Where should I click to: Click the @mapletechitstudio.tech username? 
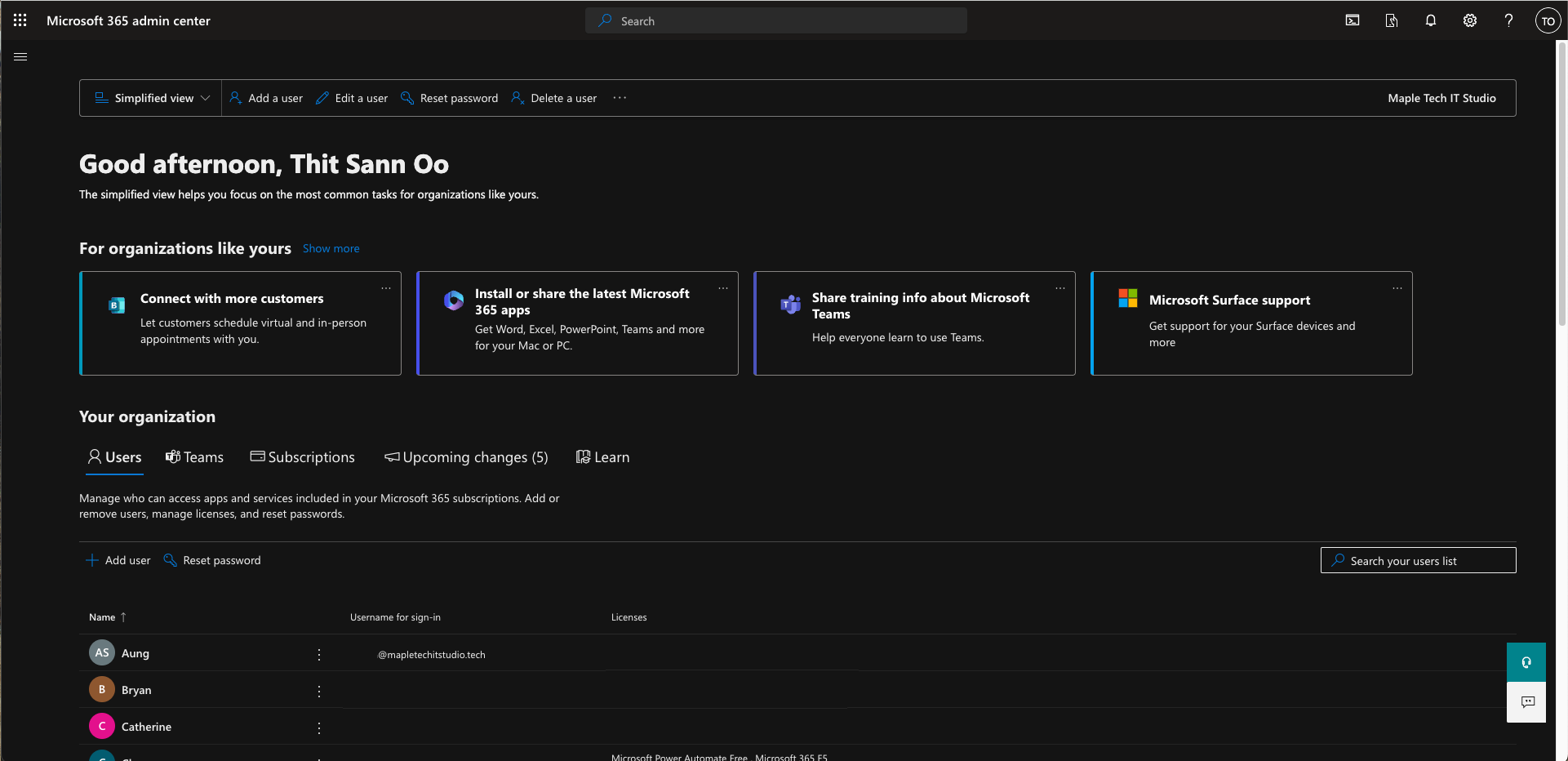[x=432, y=655]
